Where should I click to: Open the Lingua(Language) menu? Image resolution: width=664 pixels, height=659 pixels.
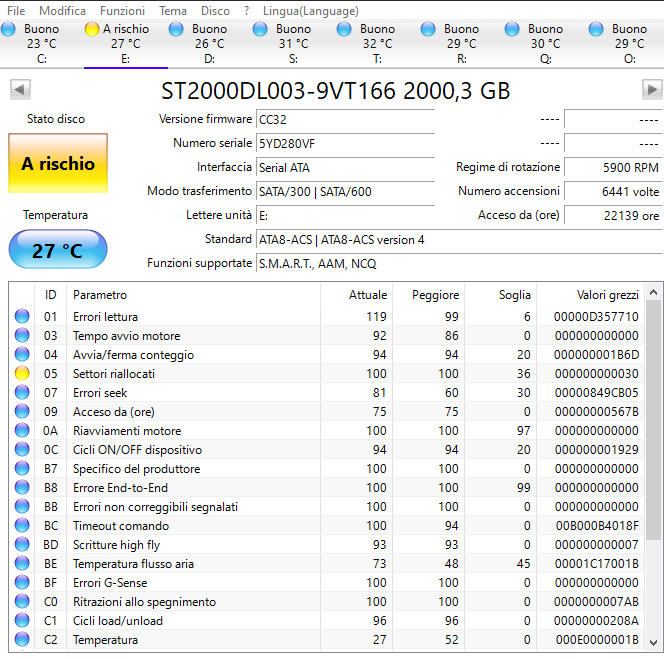pyautogui.click(x=310, y=10)
